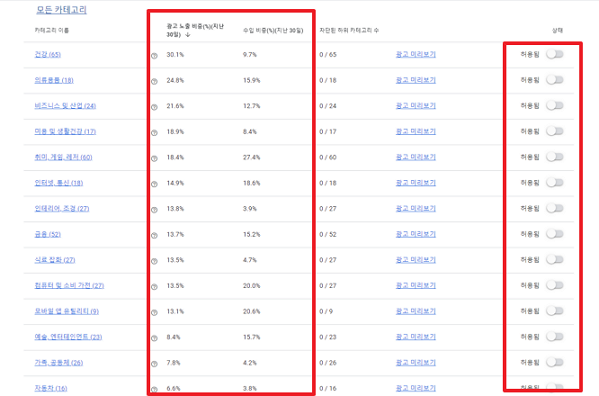Toggle switch for 컴퓨터 및 소비 가전
Image resolution: width=599 pixels, height=396 pixels.
tap(555, 285)
